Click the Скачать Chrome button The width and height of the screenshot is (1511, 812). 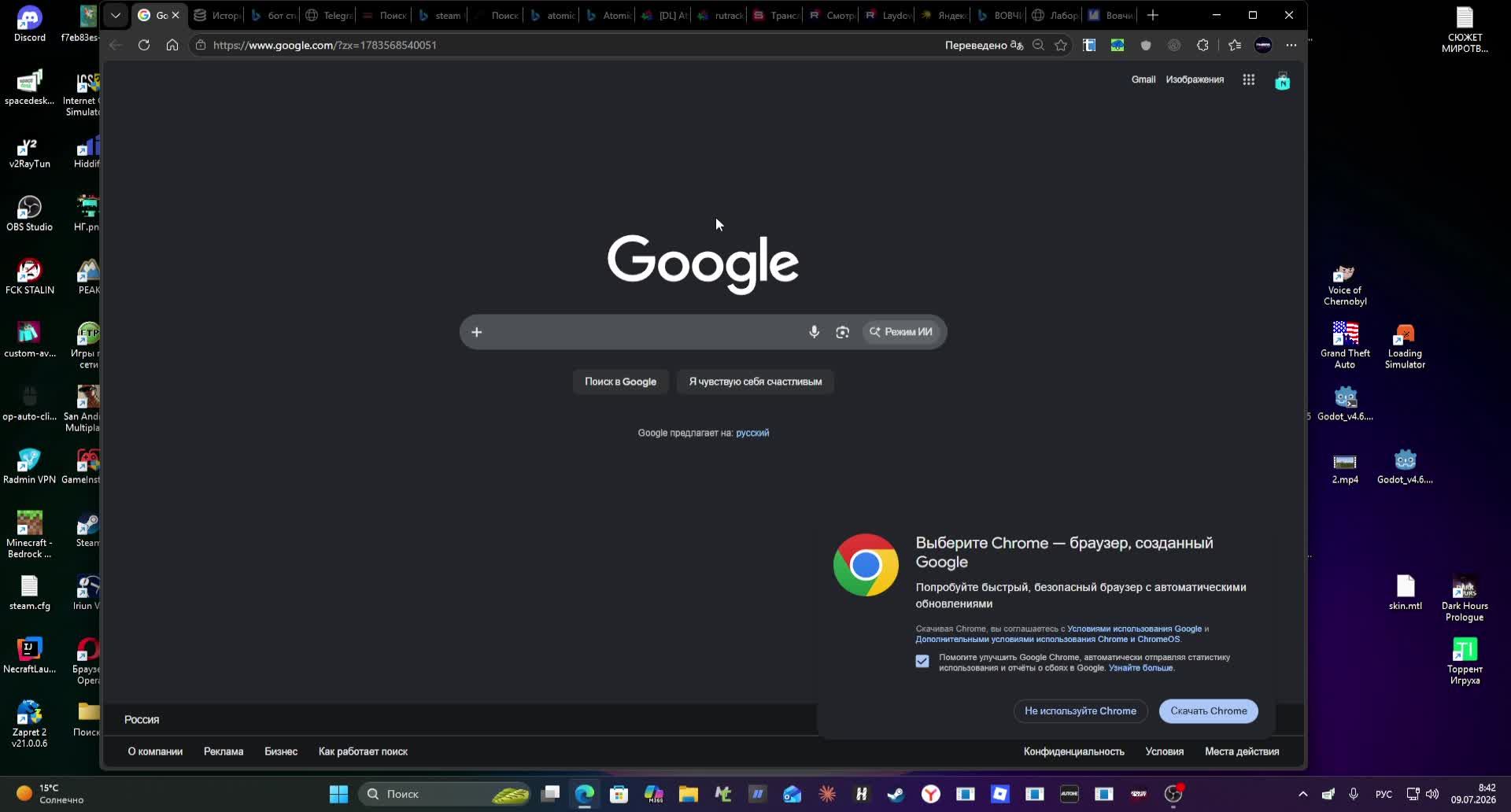click(1208, 711)
